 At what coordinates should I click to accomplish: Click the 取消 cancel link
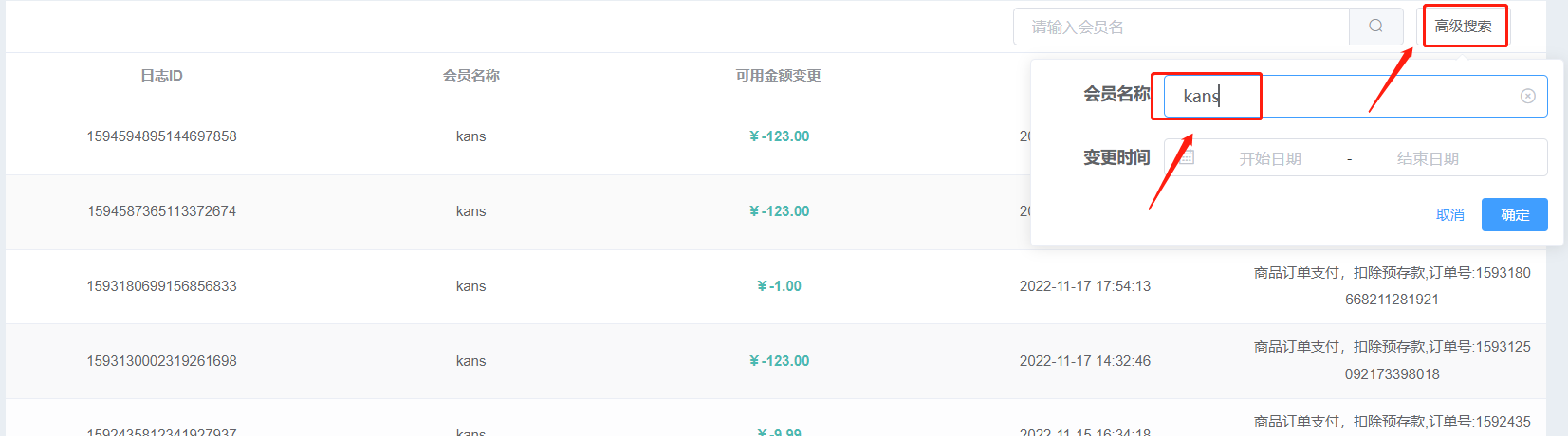[x=1450, y=215]
